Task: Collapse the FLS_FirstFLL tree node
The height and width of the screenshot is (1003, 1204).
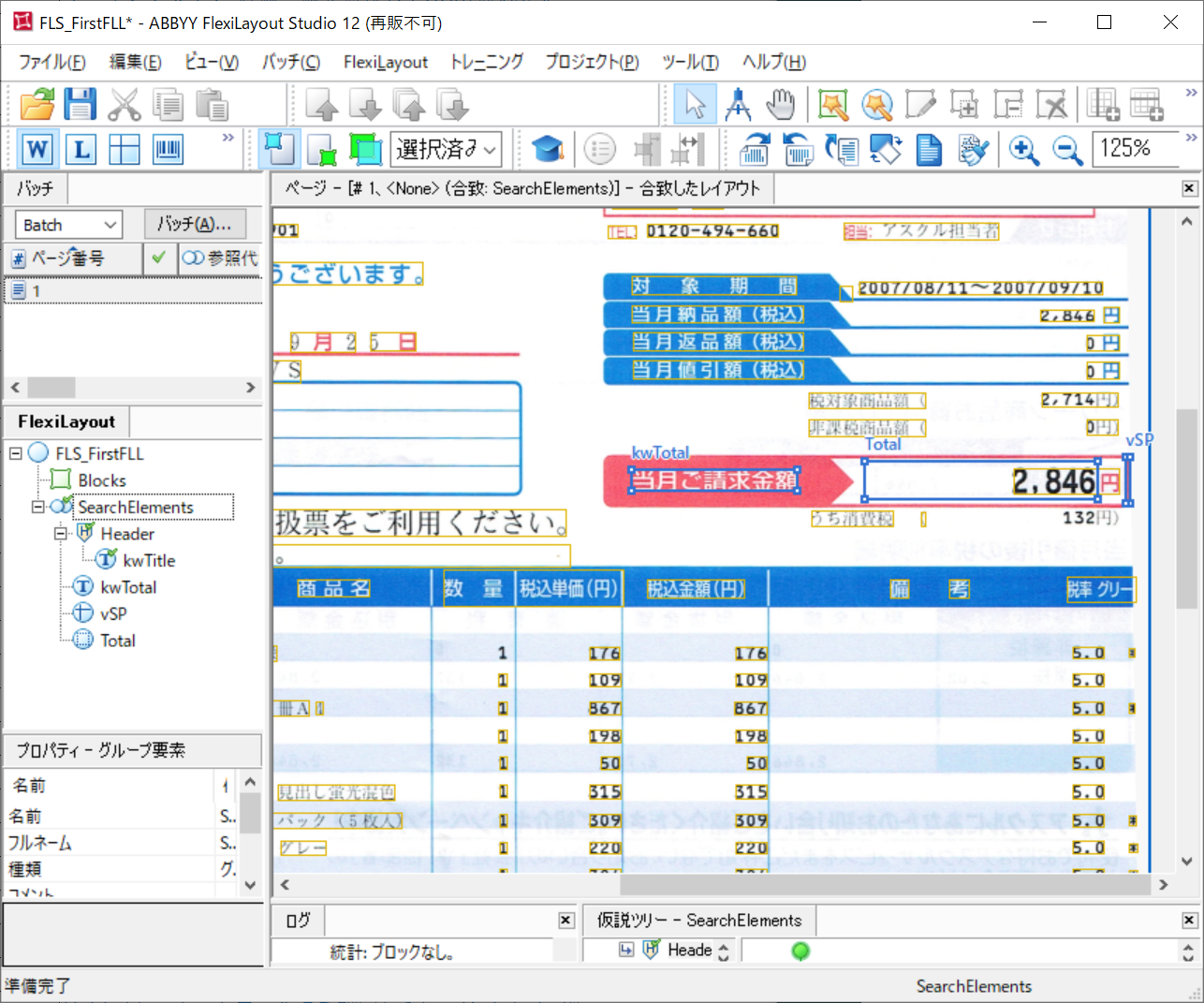Action: pos(16,453)
